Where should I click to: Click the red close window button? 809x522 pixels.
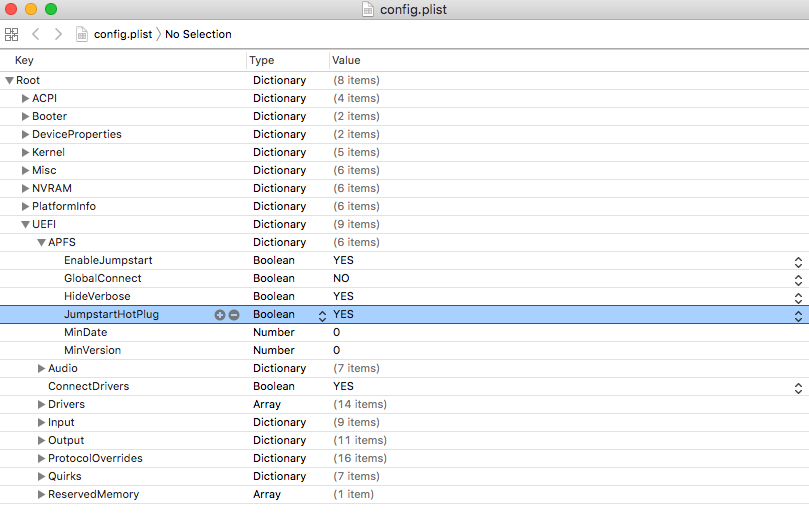click(11, 9)
